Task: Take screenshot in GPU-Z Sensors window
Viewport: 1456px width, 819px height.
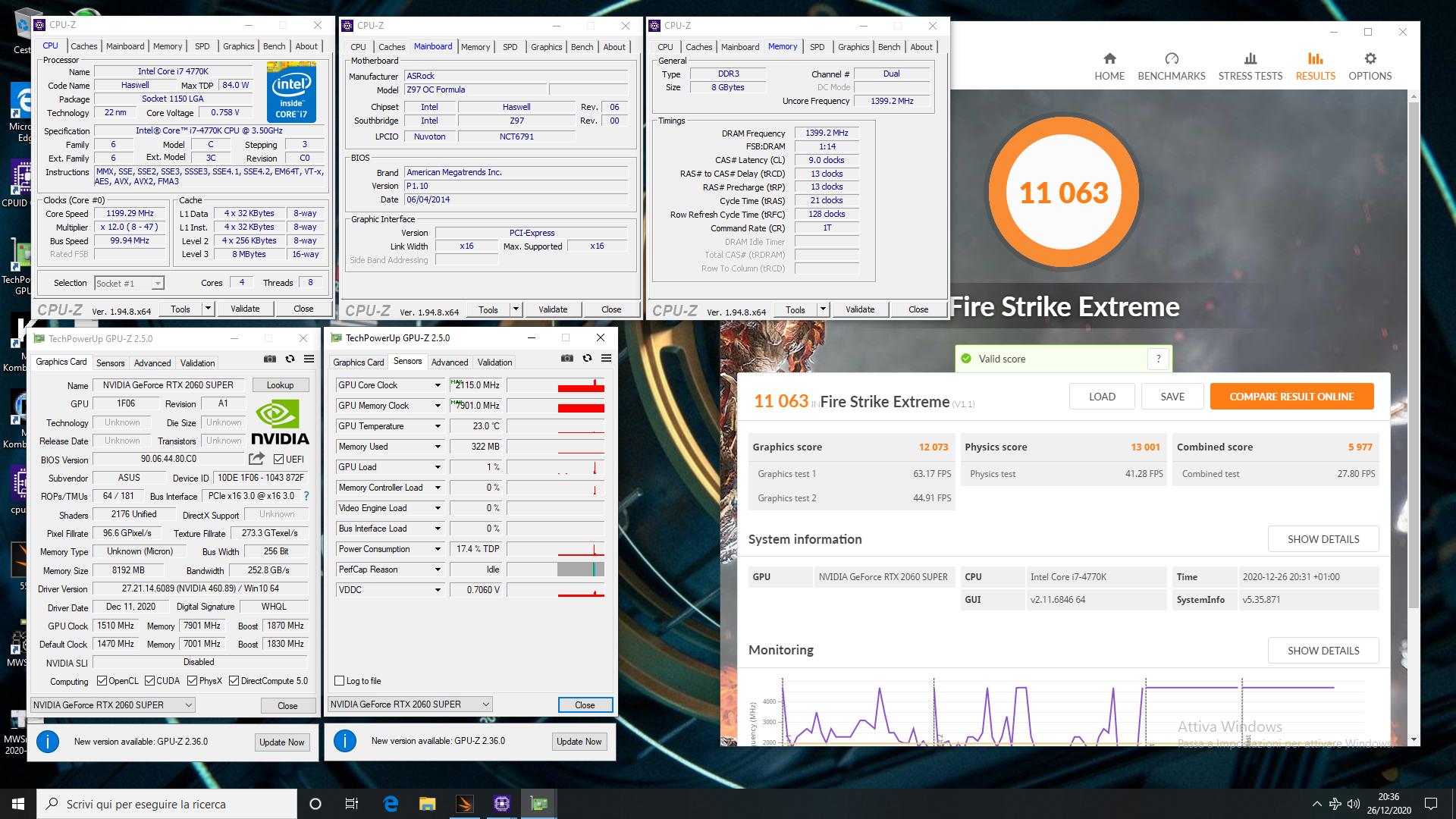Action: 567,358
